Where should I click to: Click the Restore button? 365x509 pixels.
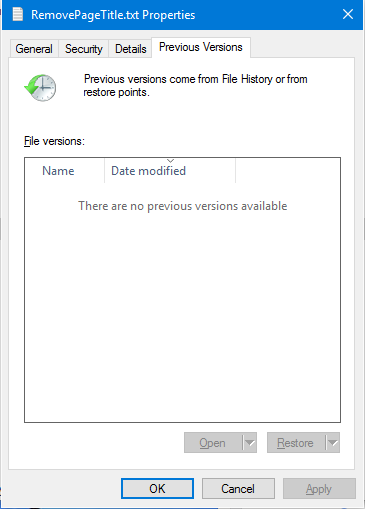[x=296, y=443]
